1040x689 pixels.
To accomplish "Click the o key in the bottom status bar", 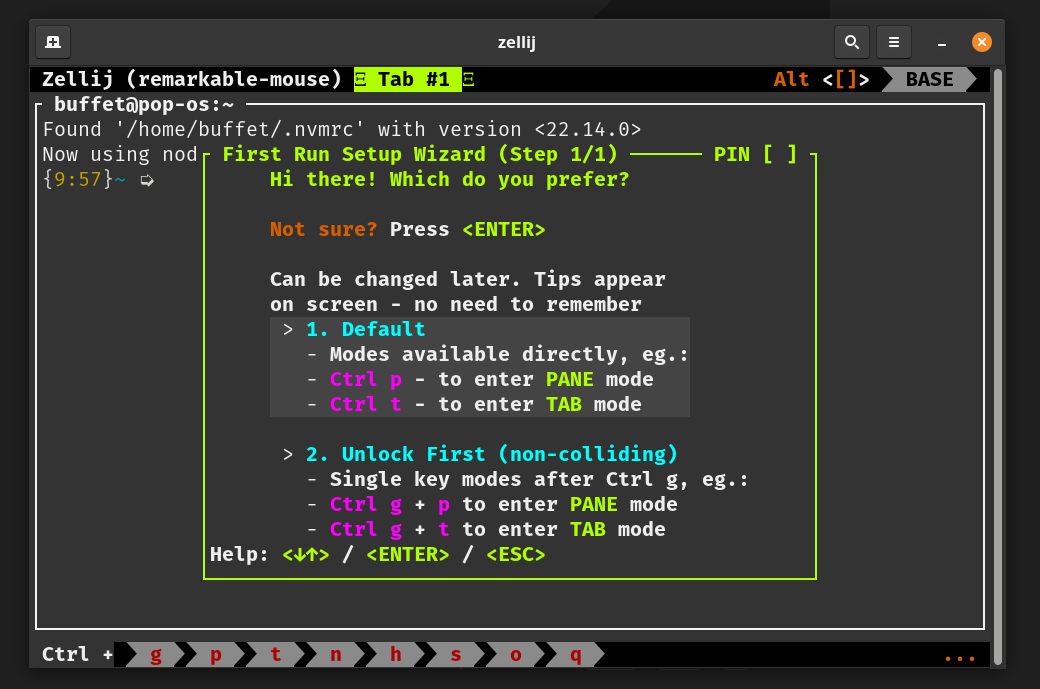I will coord(515,655).
